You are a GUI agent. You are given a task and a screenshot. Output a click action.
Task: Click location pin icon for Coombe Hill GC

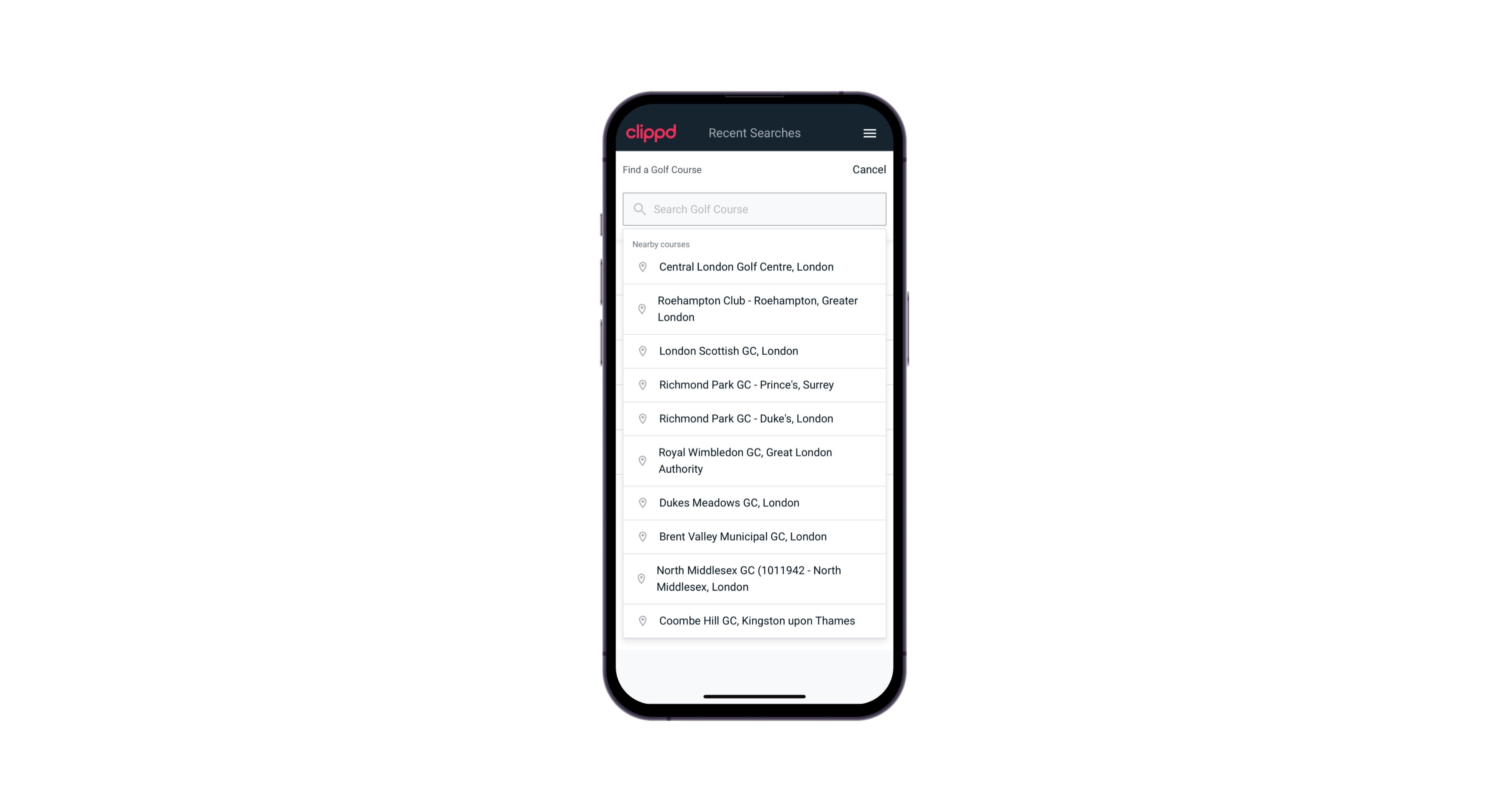pyautogui.click(x=641, y=621)
